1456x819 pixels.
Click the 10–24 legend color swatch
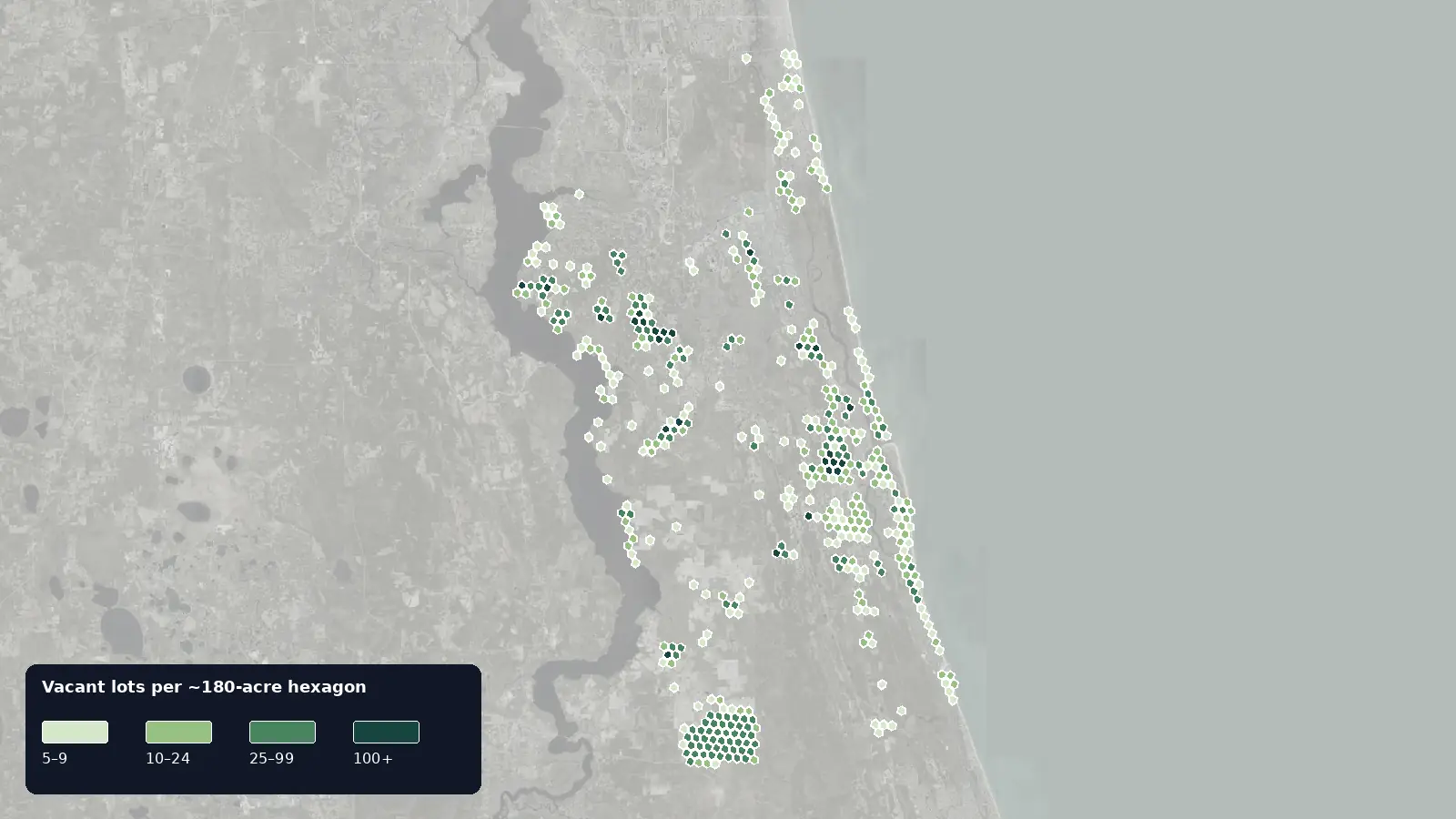point(178,732)
